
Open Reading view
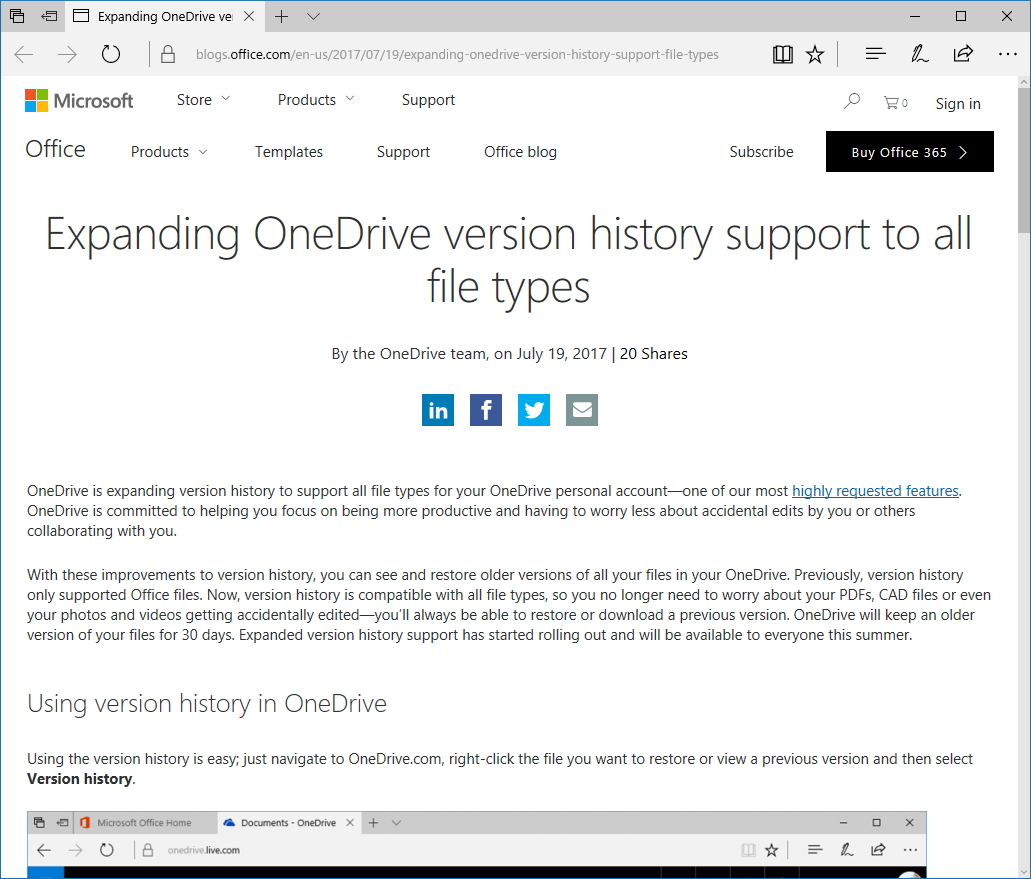coord(782,54)
